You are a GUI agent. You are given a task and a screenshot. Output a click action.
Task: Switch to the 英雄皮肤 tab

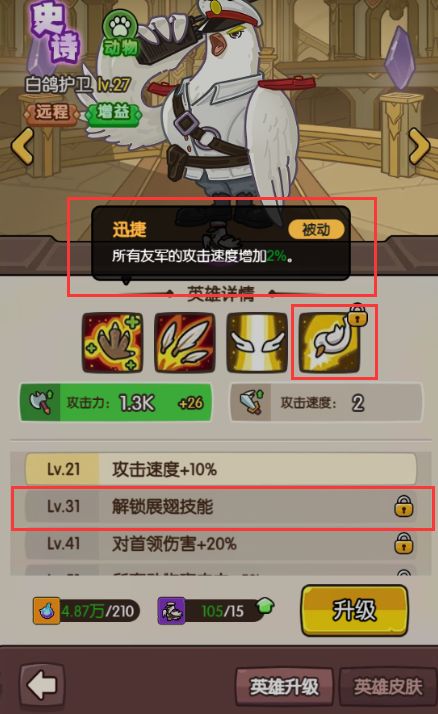(388, 686)
